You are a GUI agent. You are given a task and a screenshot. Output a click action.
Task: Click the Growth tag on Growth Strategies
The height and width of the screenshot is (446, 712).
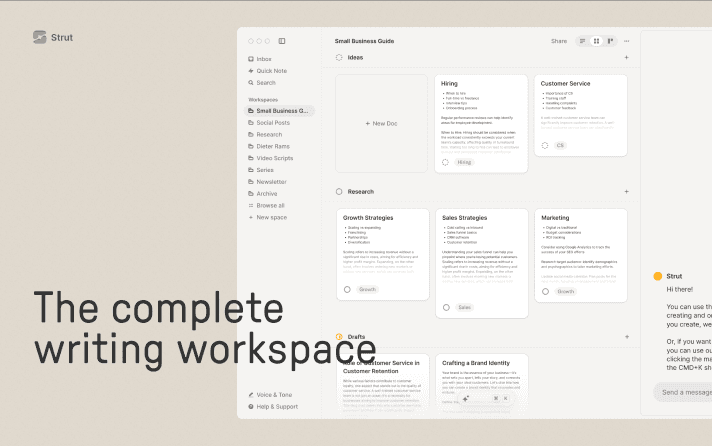pyautogui.click(x=367, y=289)
